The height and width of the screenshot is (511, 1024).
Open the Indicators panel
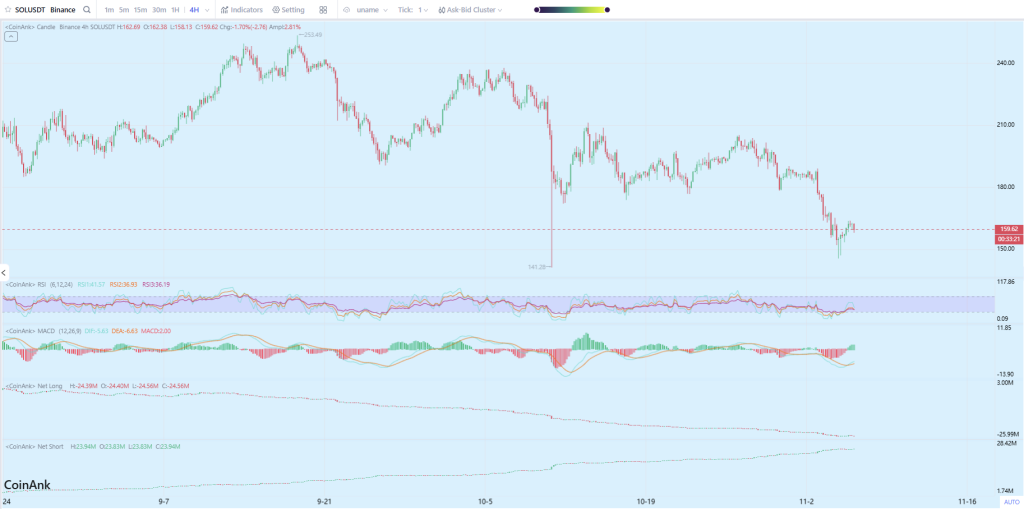tap(241, 9)
